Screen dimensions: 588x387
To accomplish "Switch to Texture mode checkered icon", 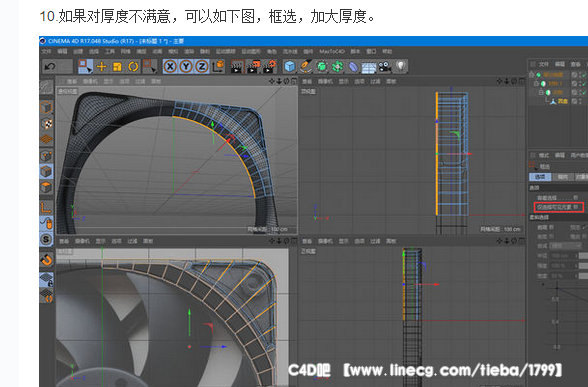I will [46, 123].
